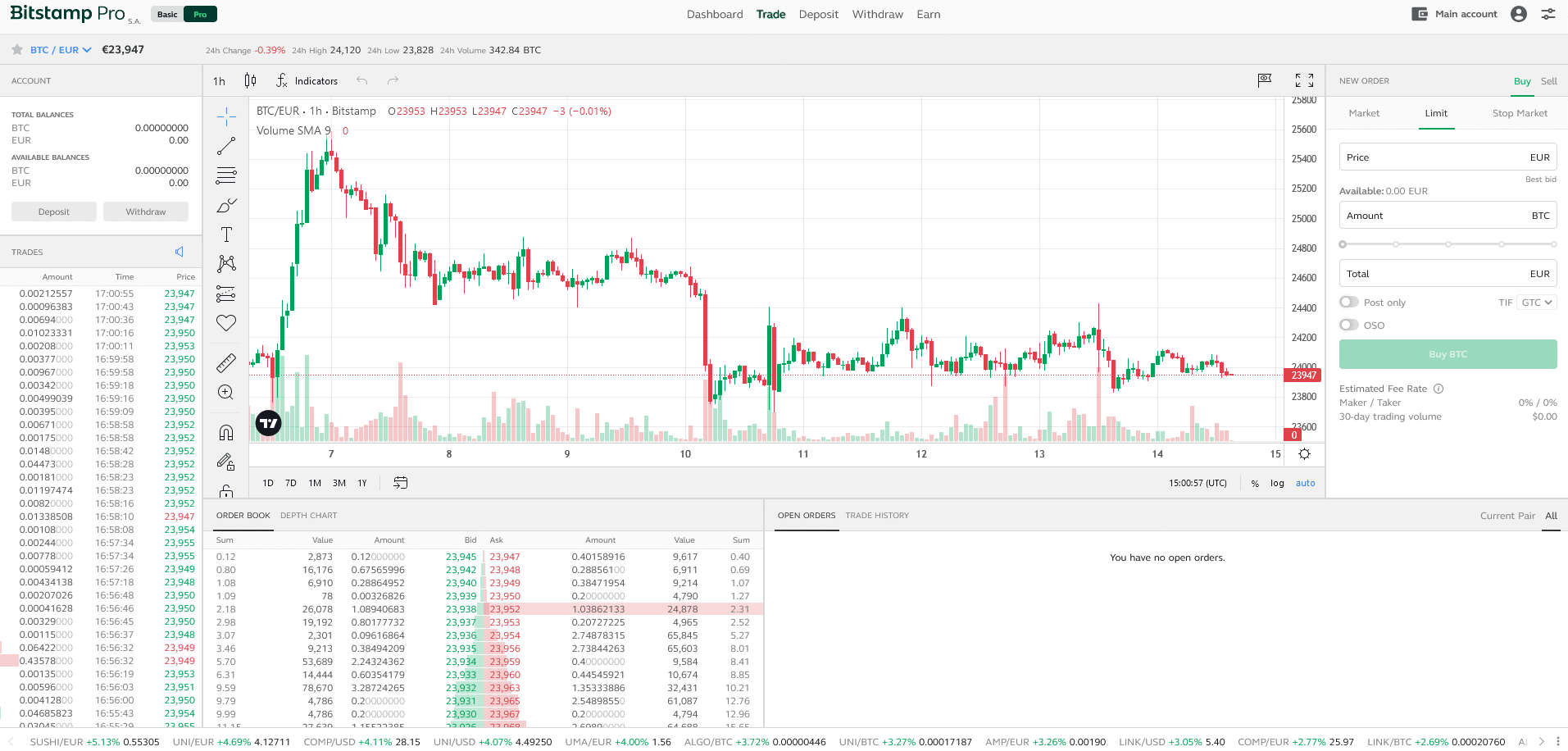1568x751 pixels.
Task: Focus the Total EUR input field
Action: 1448,274
